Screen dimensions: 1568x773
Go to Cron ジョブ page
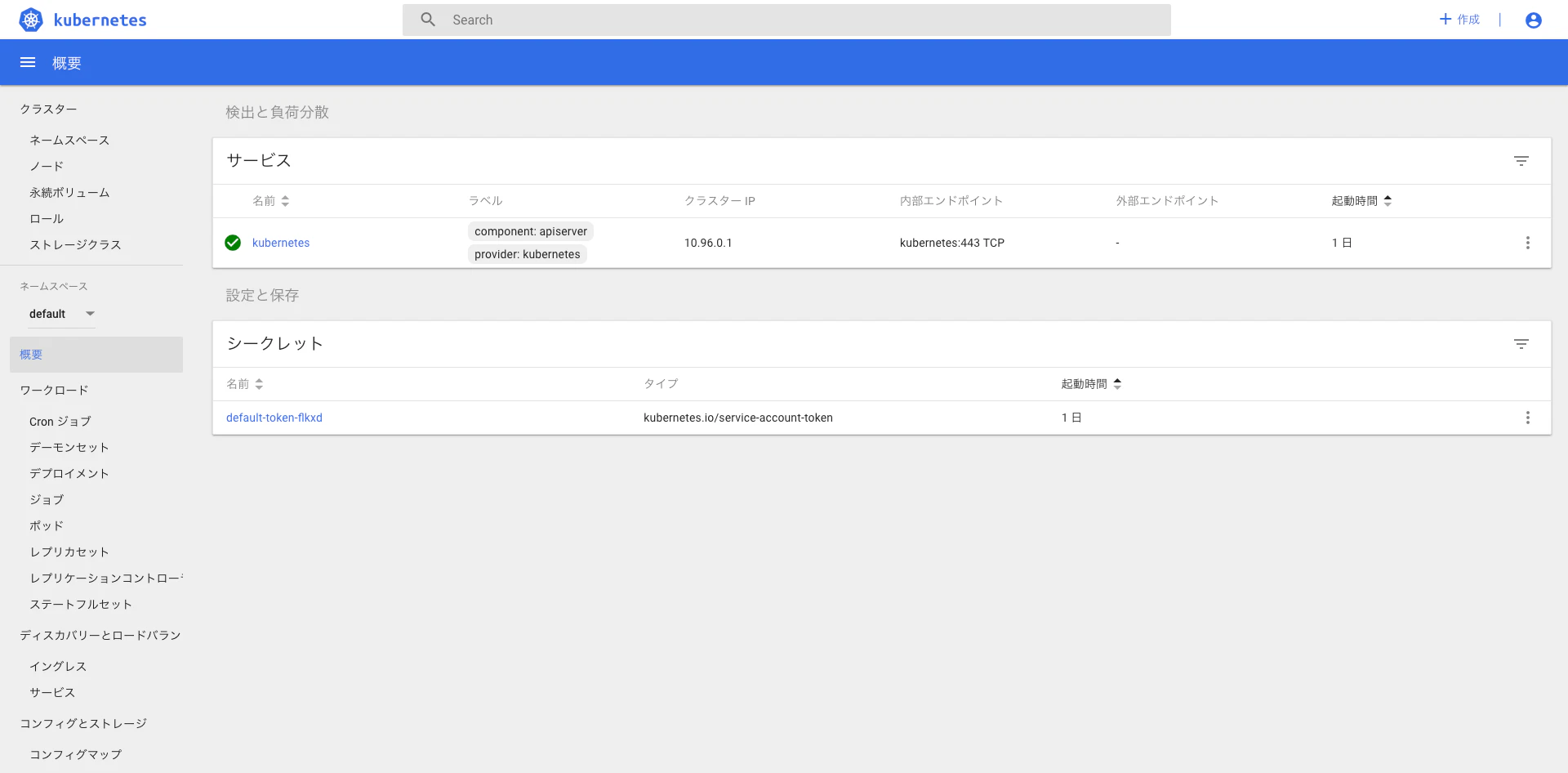click(60, 422)
